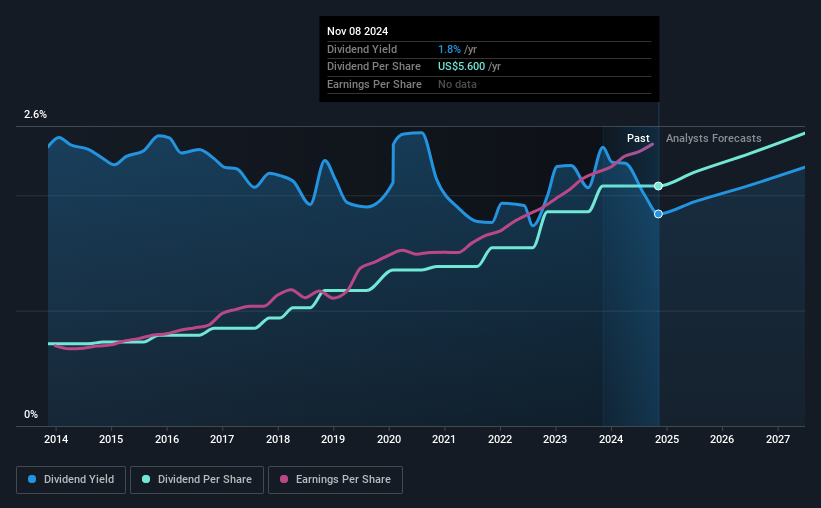Click the tooltip Earnings Per Share row label
The height and width of the screenshot is (508, 821).
[x=374, y=84]
